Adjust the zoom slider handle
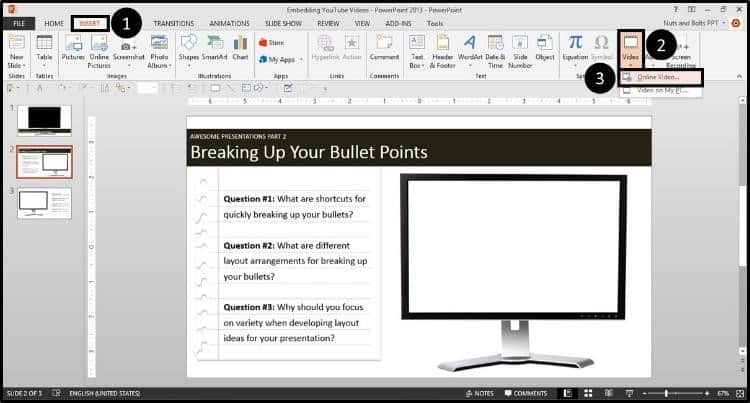This screenshot has height=403, width=750. point(666,393)
